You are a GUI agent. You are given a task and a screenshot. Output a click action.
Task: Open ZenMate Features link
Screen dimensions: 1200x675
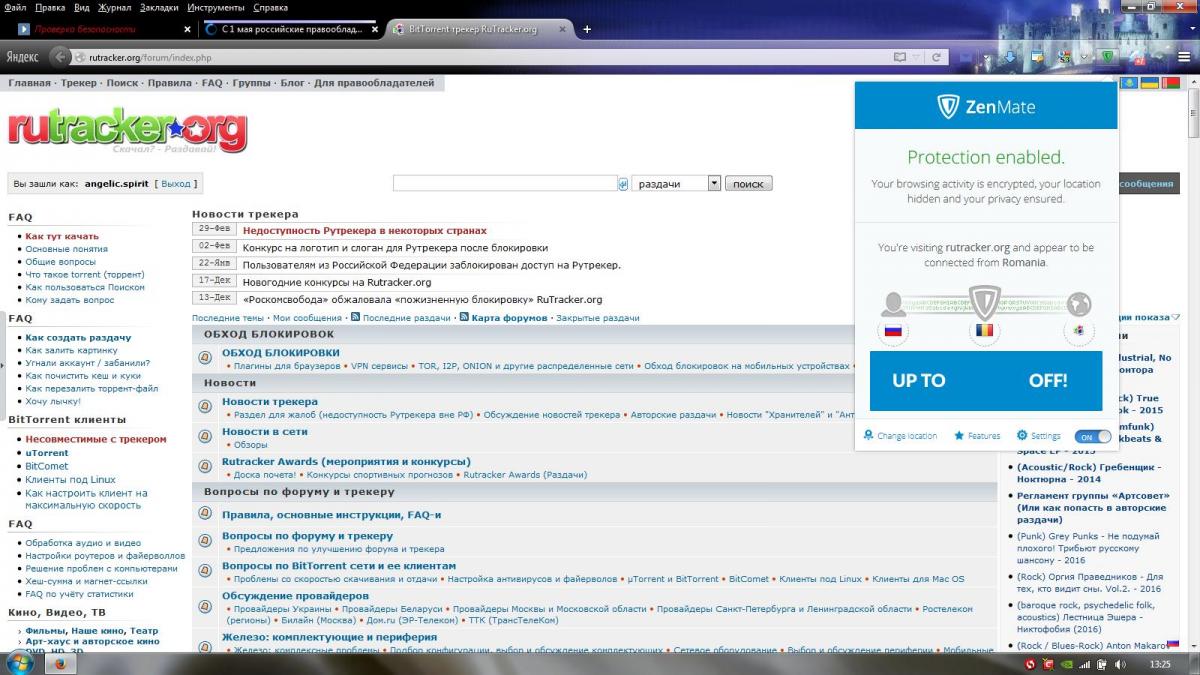click(977, 436)
